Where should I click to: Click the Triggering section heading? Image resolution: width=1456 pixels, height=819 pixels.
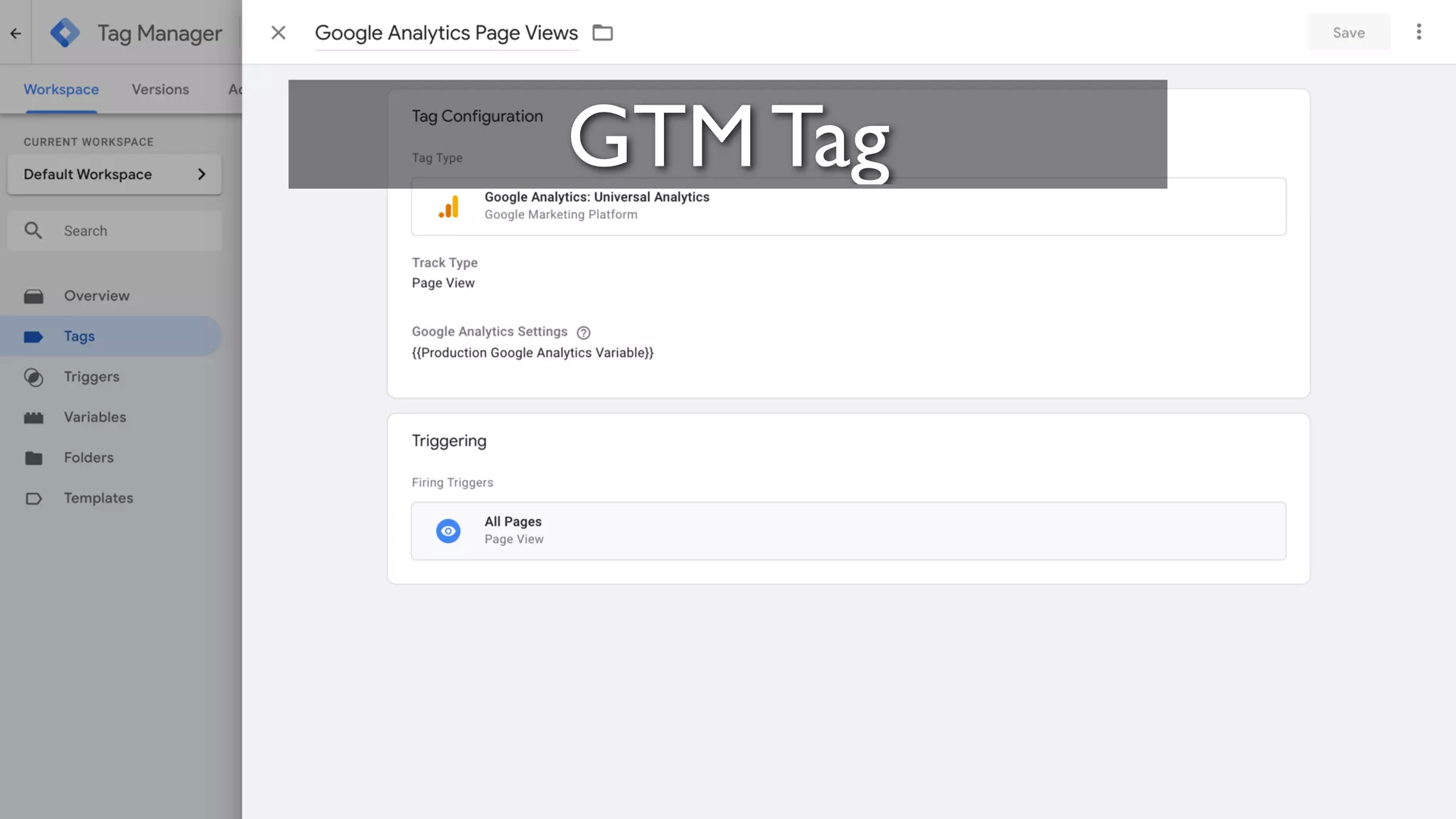point(449,441)
